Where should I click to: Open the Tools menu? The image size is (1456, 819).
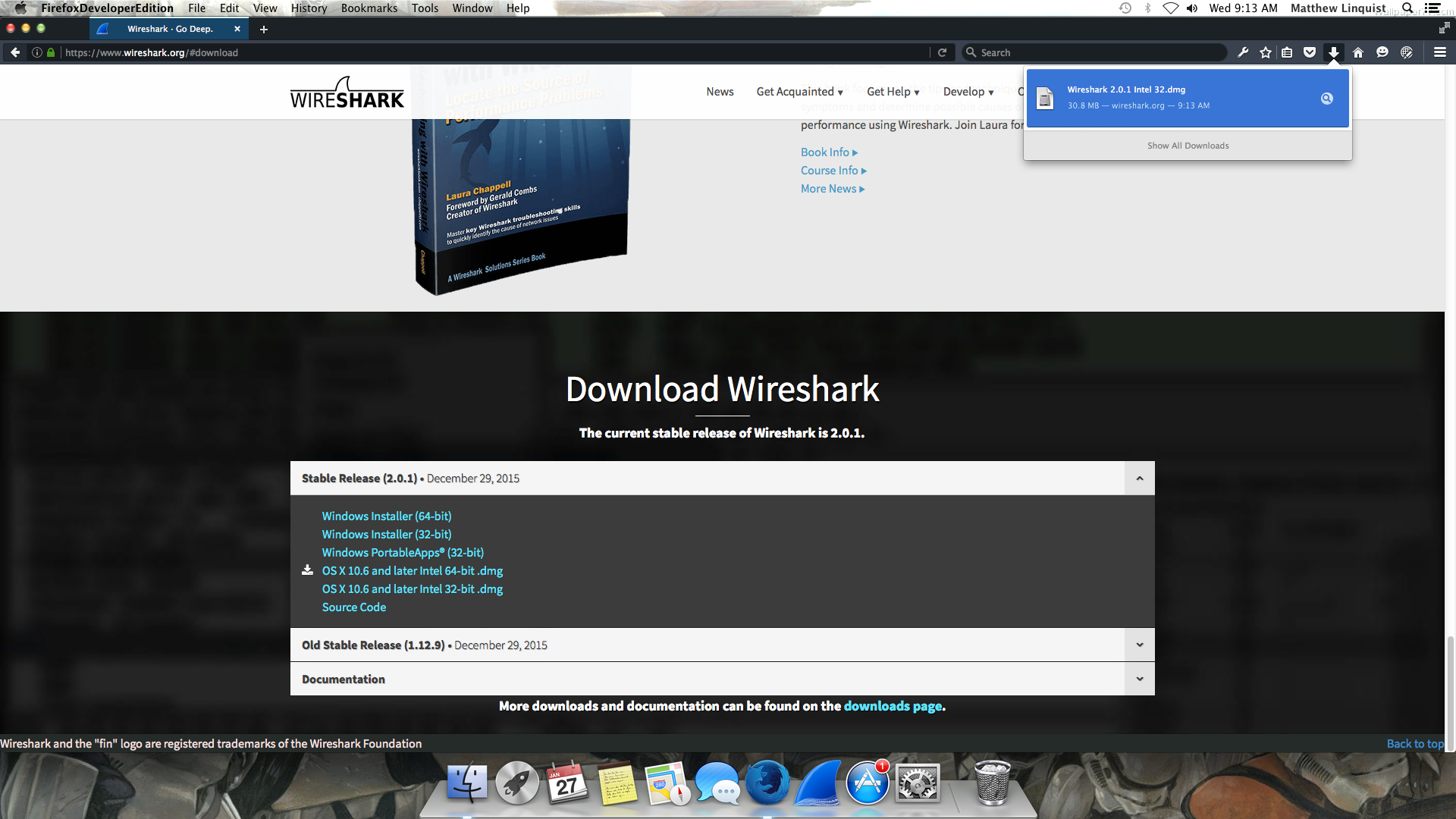click(x=425, y=8)
